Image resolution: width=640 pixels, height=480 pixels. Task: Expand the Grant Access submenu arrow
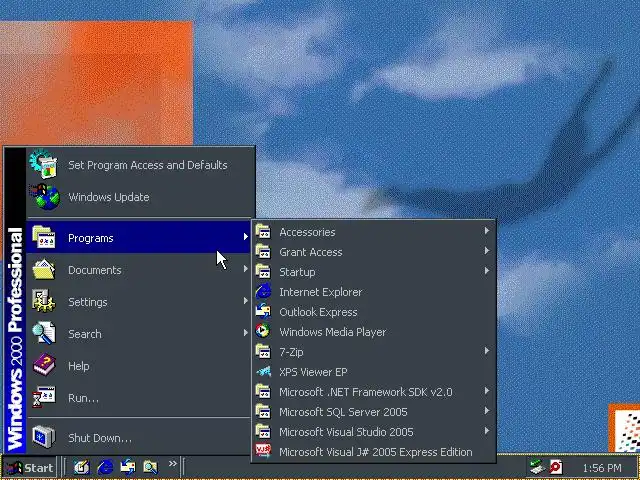coord(487,251)
